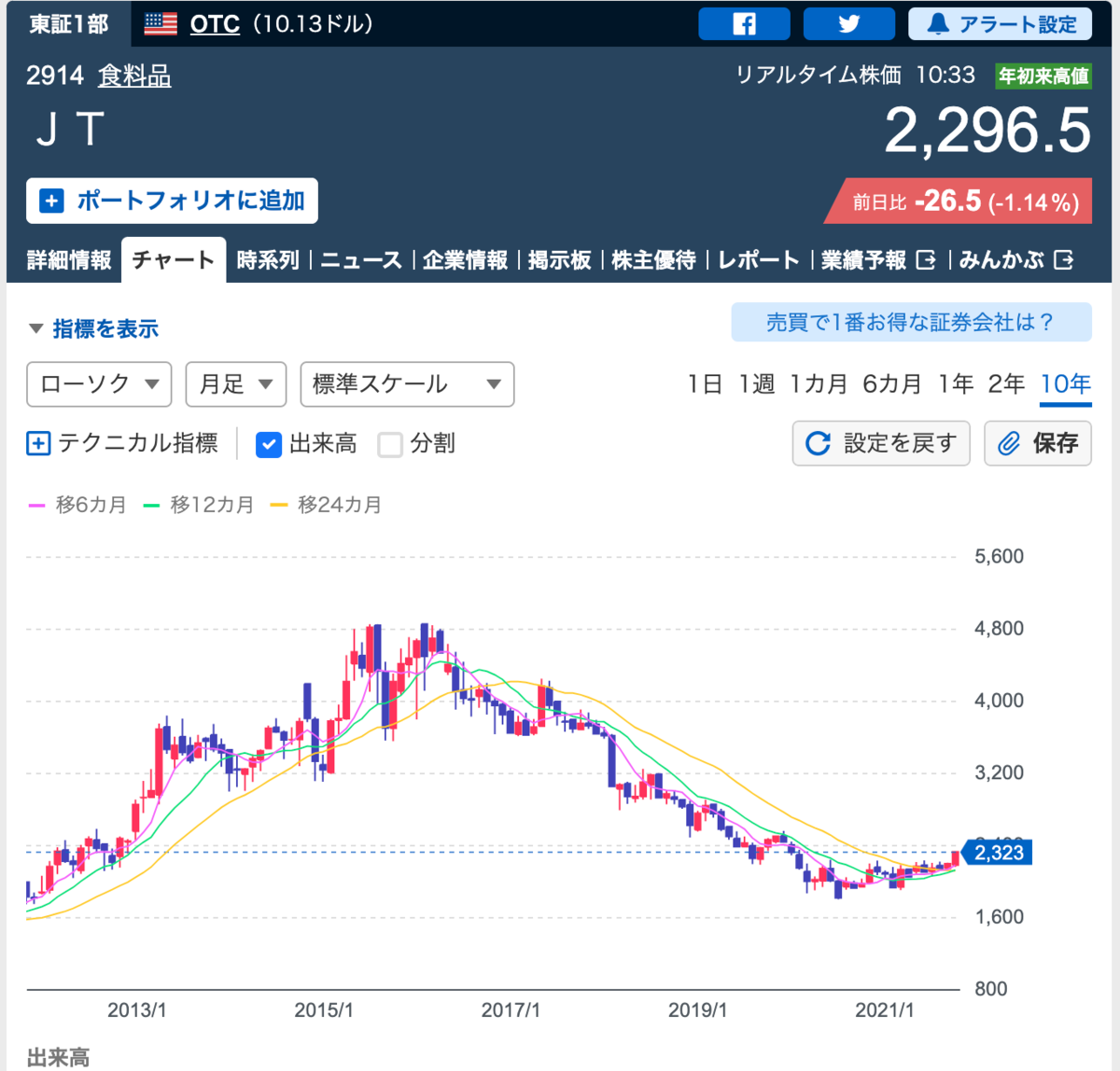The width and height of the screenshot is (1120, 1071).
Task: Click the 2017/1 axis label
Action: (x=511, y=1010)
